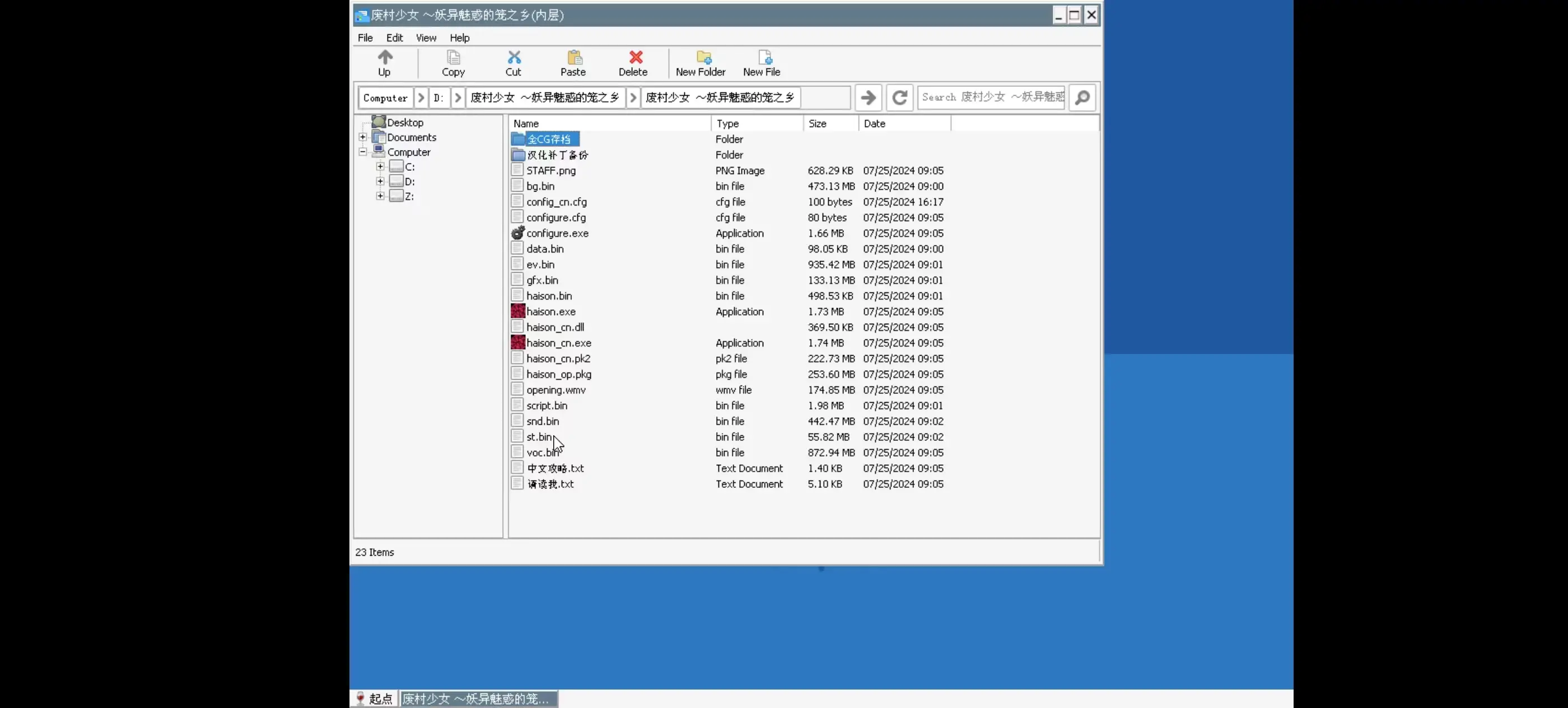Expand the Documents tree node
1568x708 pixels.
click(363, 138)
